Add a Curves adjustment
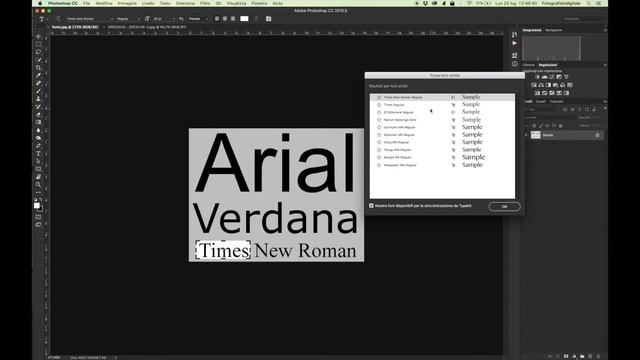Screen dimensions: 640x360 (552, 77)
